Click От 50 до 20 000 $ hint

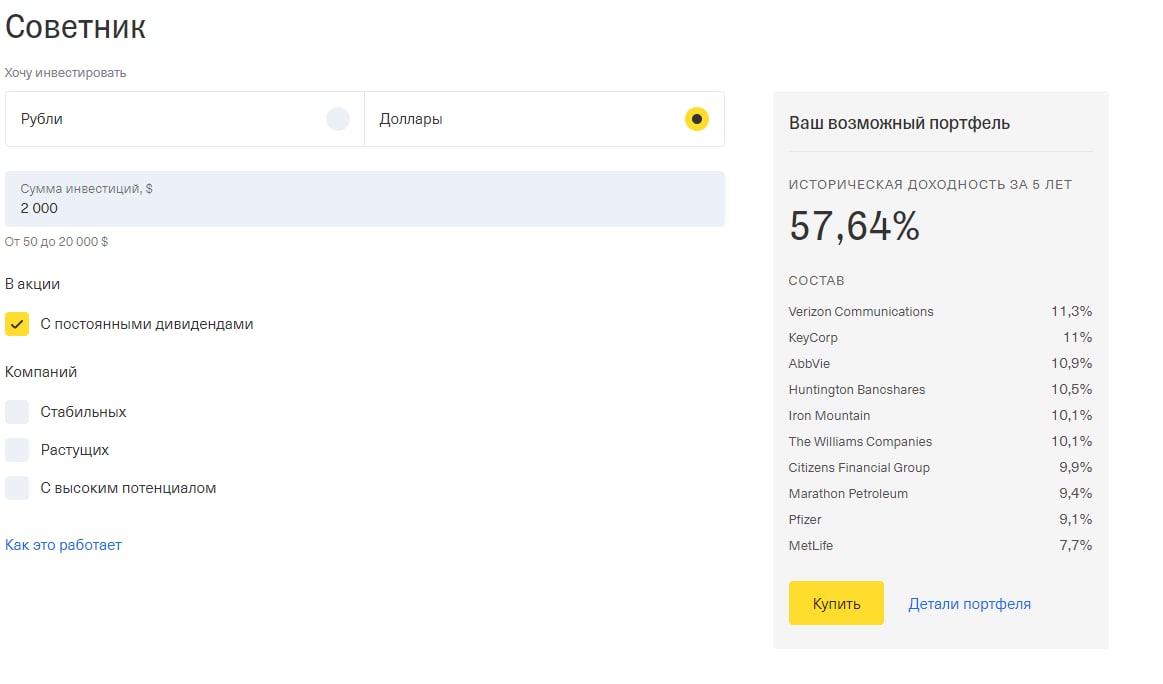pos(56,242)
